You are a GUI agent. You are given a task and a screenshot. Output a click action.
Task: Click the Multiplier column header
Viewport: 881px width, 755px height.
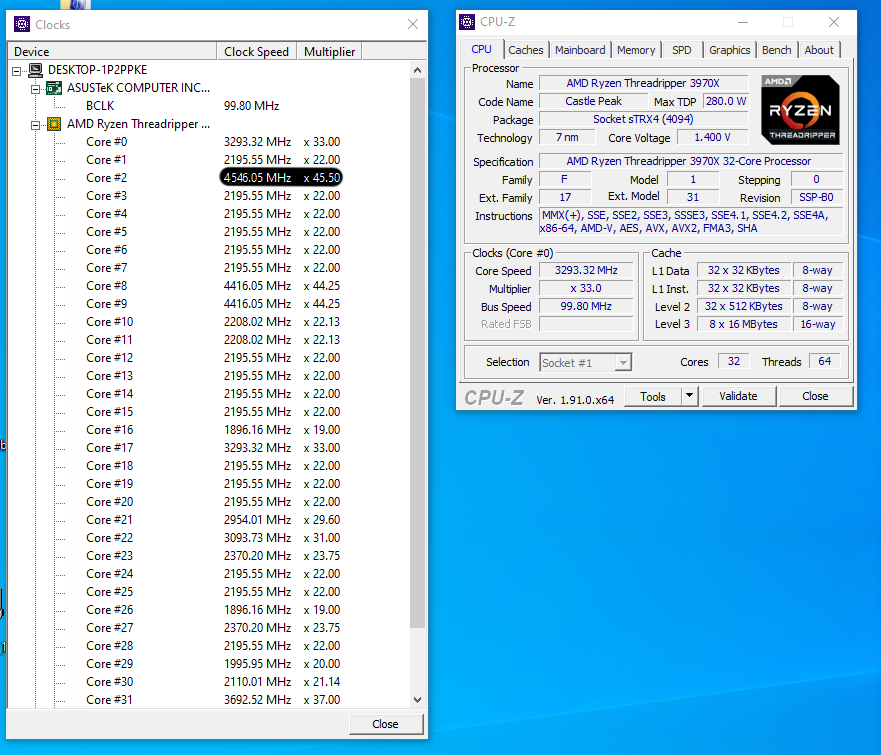(x=329, y=51)
